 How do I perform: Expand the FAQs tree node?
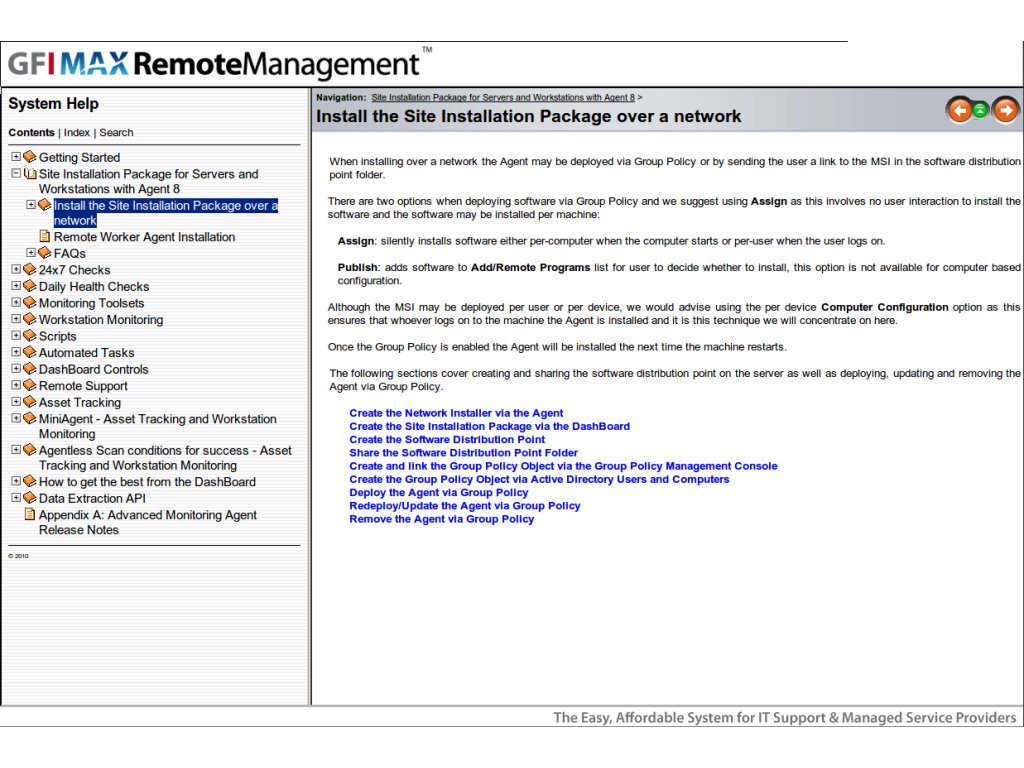click(x=31, y=253)
